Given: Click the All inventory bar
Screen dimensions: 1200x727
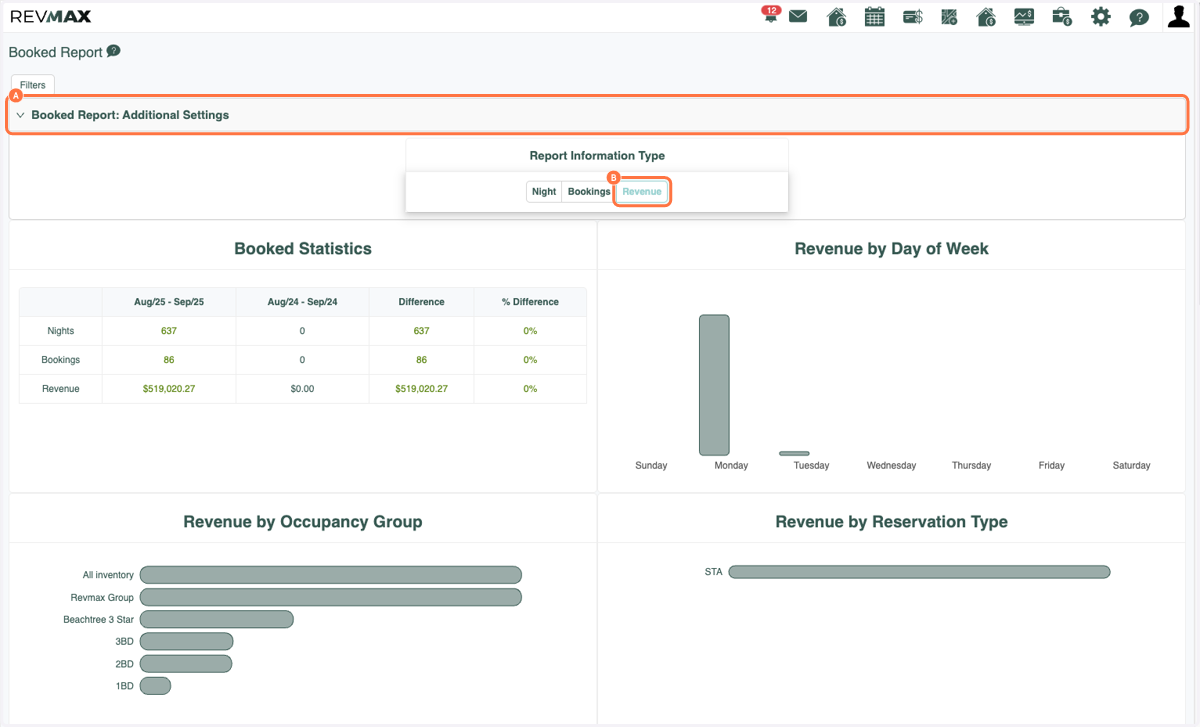Looking at the screenshot, I should (331, 575).
